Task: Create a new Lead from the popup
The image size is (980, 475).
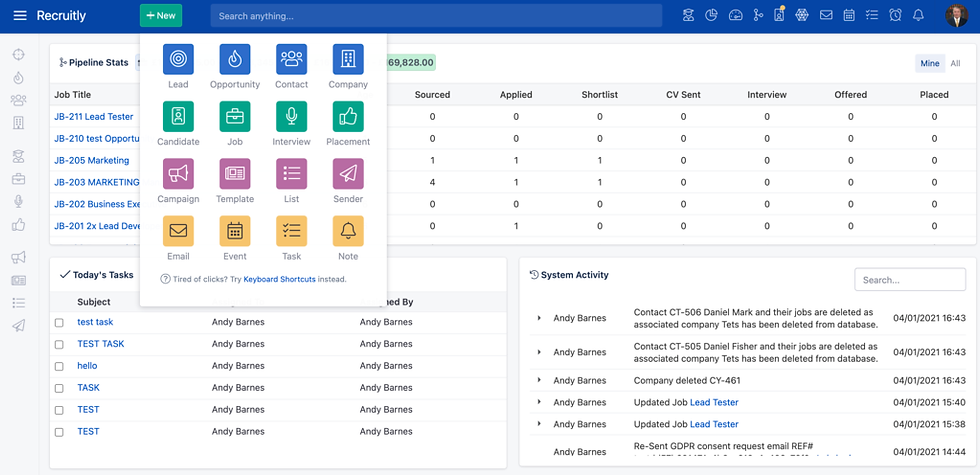Action: pyautogui.click(x=178, y=59)
